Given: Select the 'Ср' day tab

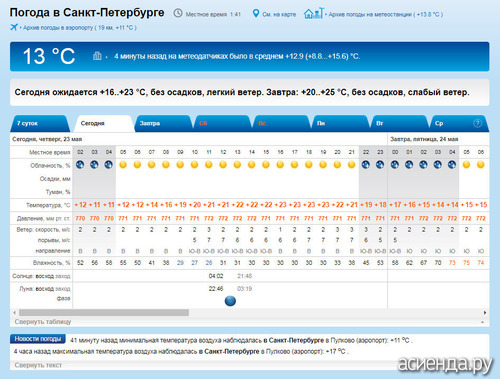Looking at the screenshot, I should coord(458,124).
